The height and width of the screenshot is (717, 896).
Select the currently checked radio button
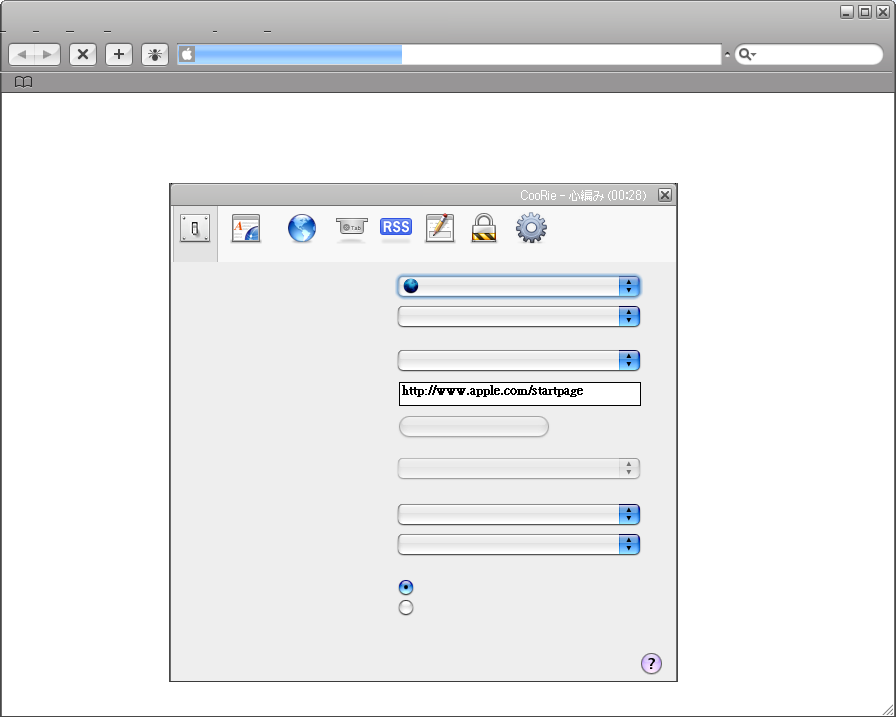pos(406,587)
